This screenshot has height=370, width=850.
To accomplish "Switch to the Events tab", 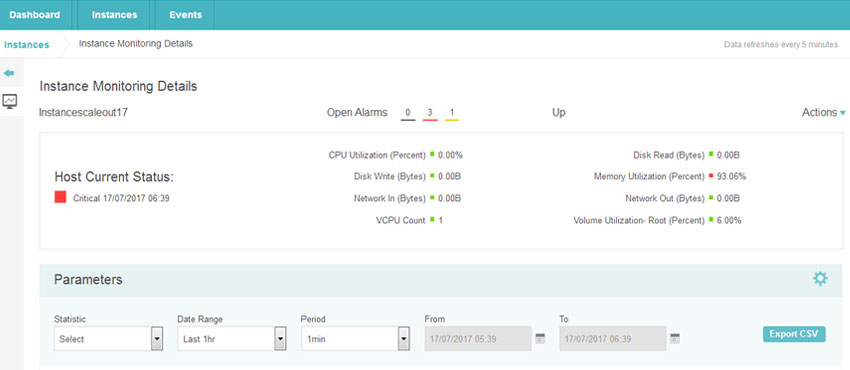I will coord(185,15).
